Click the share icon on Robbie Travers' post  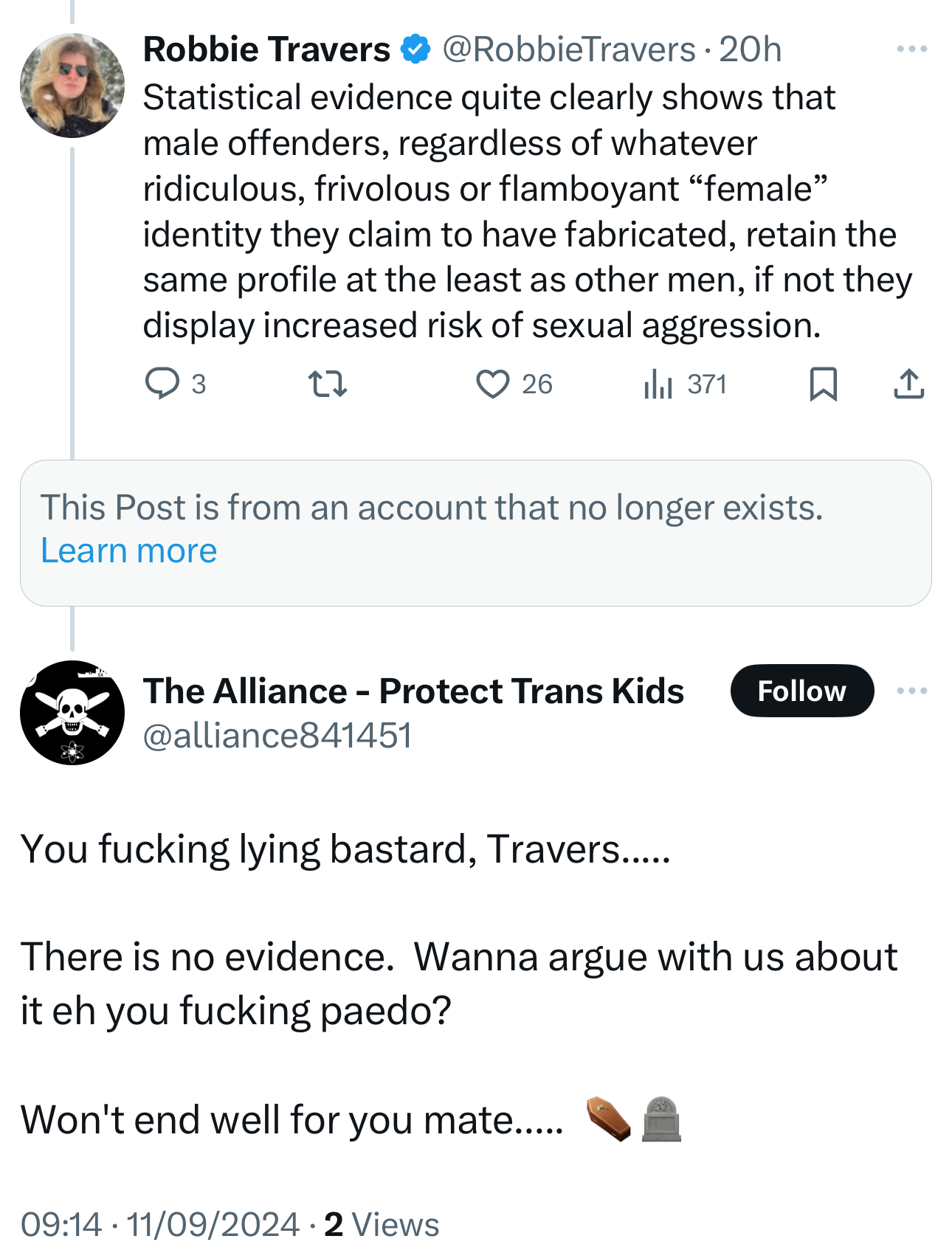point(908,384)
